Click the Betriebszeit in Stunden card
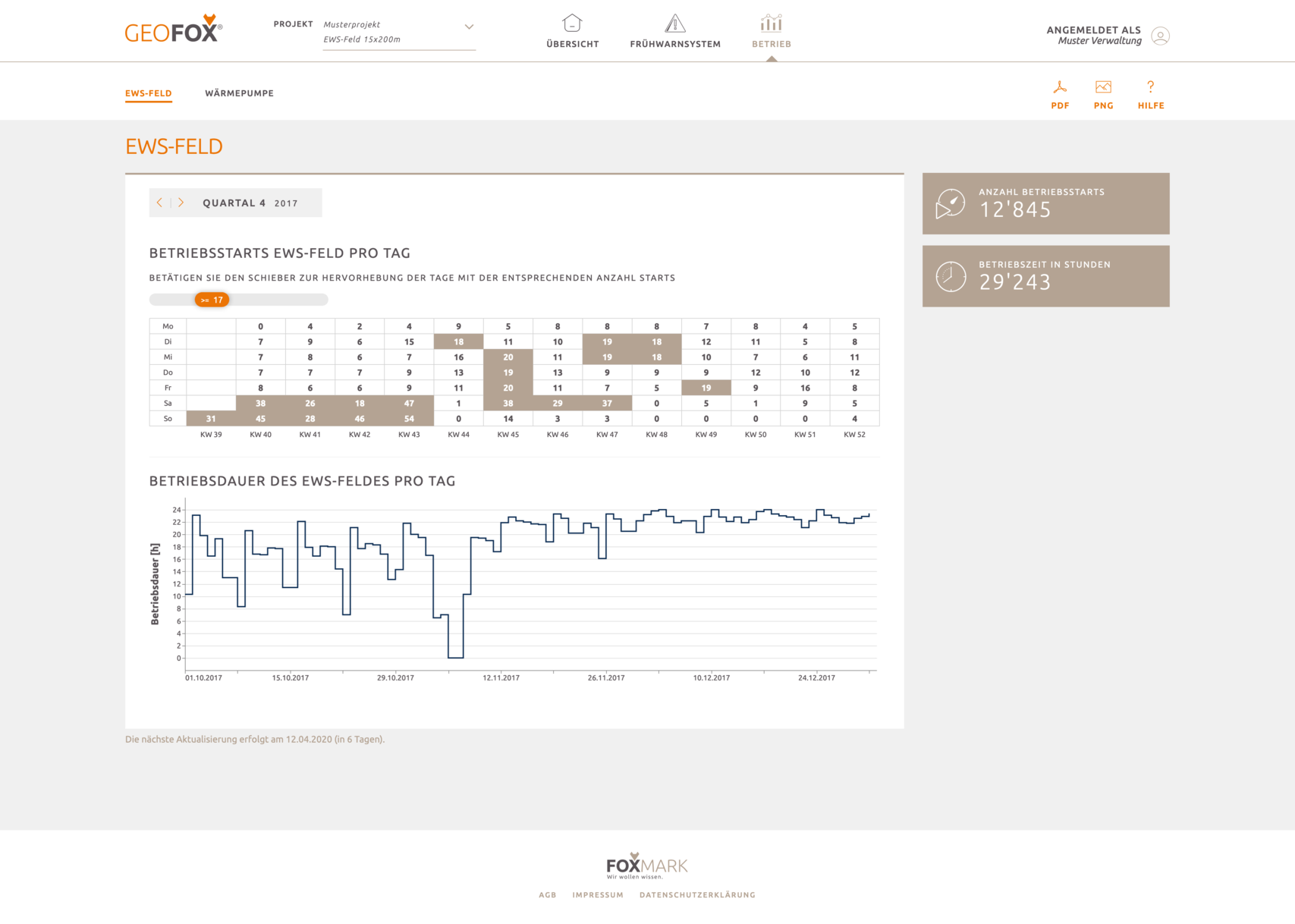This screenshot has width=1295, height=924. point(1045,276)
